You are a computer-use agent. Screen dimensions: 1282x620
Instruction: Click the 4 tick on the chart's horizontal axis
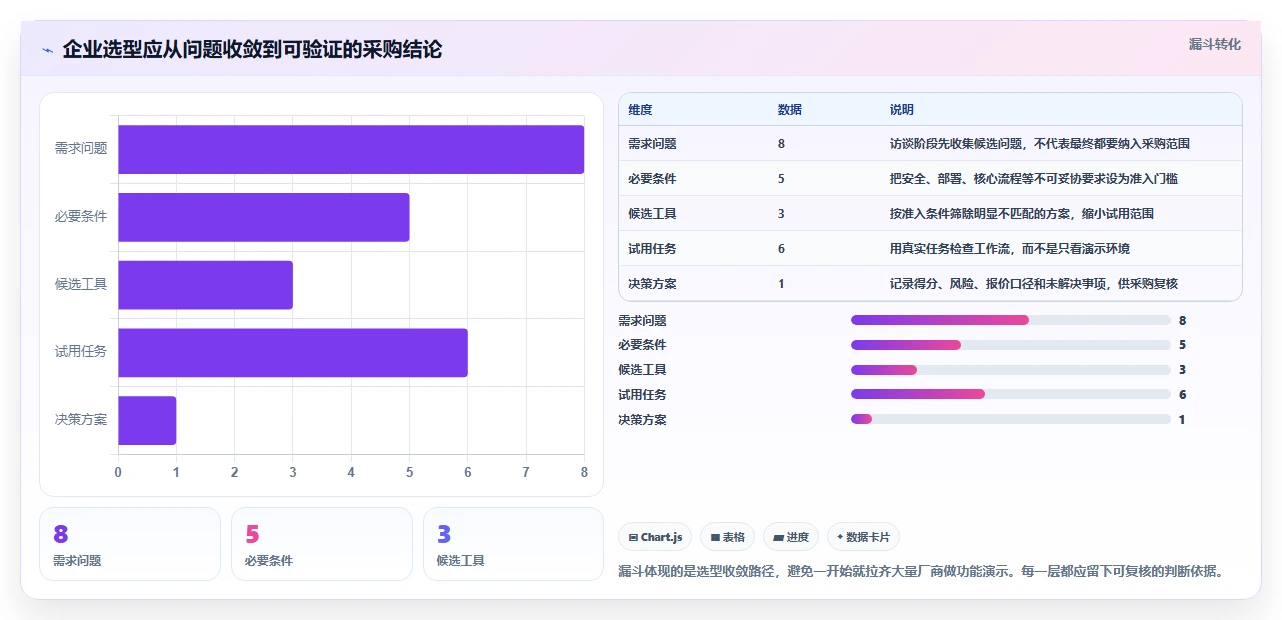click(351, 472)
